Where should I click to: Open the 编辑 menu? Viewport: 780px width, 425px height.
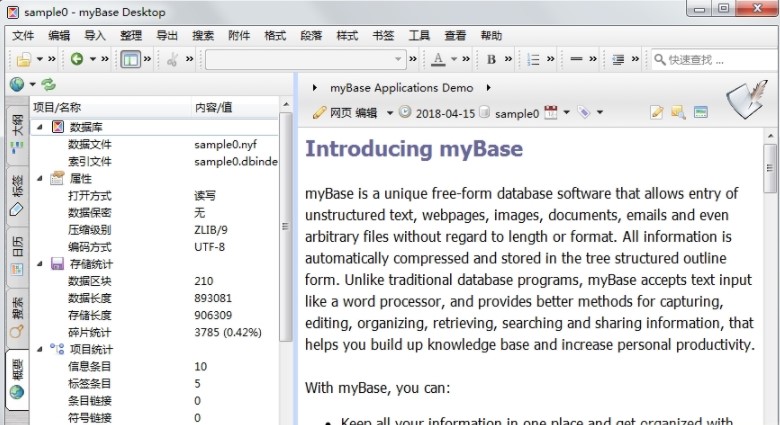click(x=59, y=36)
